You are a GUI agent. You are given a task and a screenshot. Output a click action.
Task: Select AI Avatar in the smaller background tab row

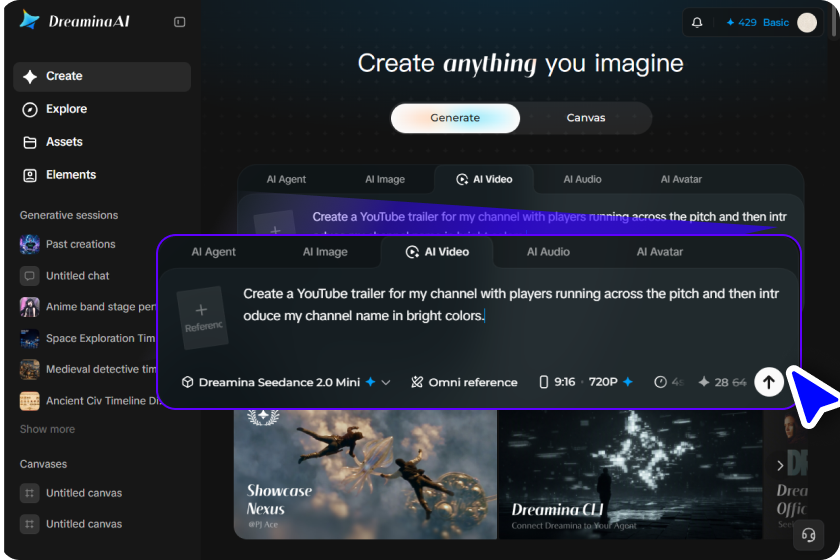pos(681,180)
